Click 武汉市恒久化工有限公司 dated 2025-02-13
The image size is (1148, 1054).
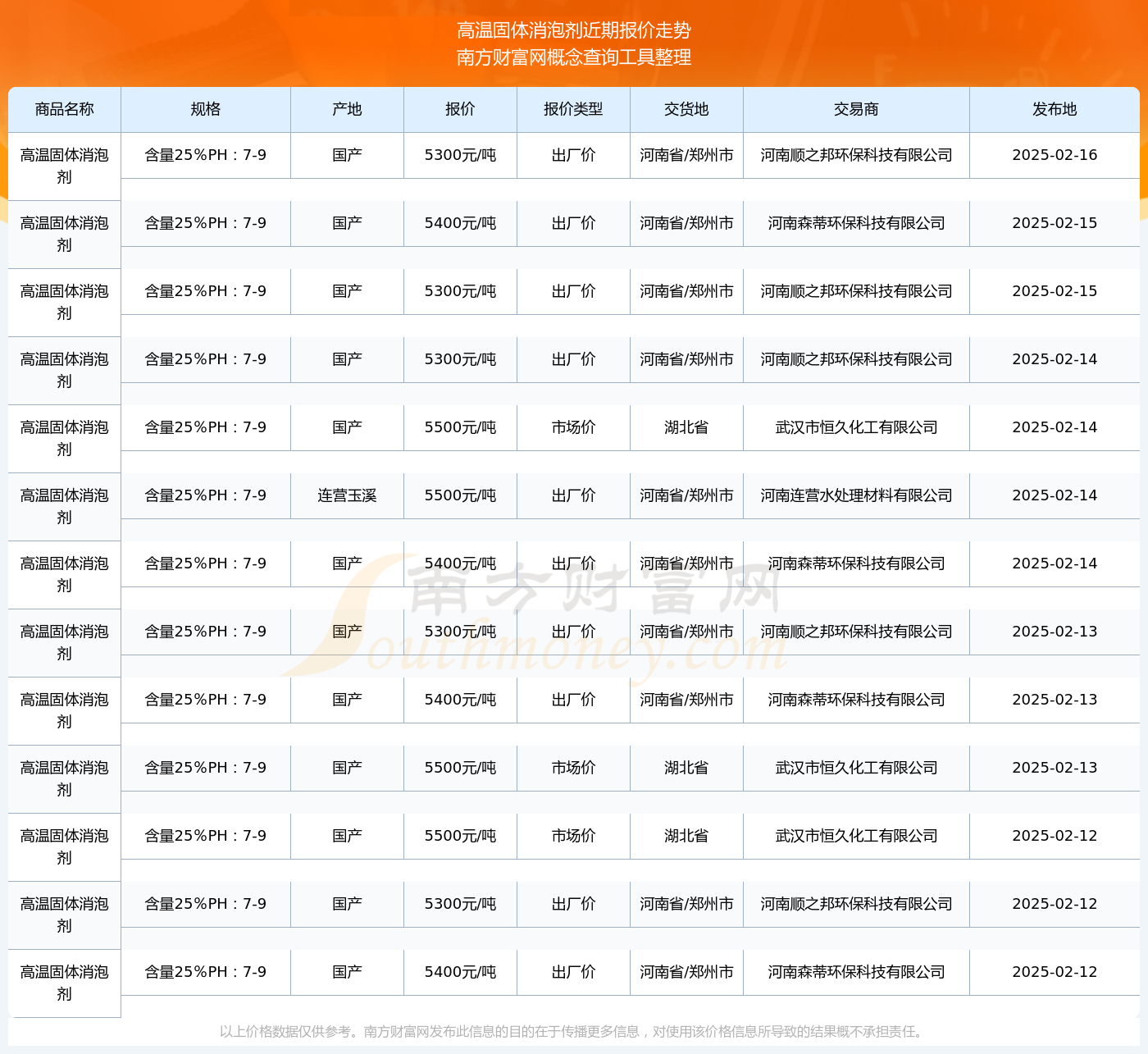tap(856, 768)
